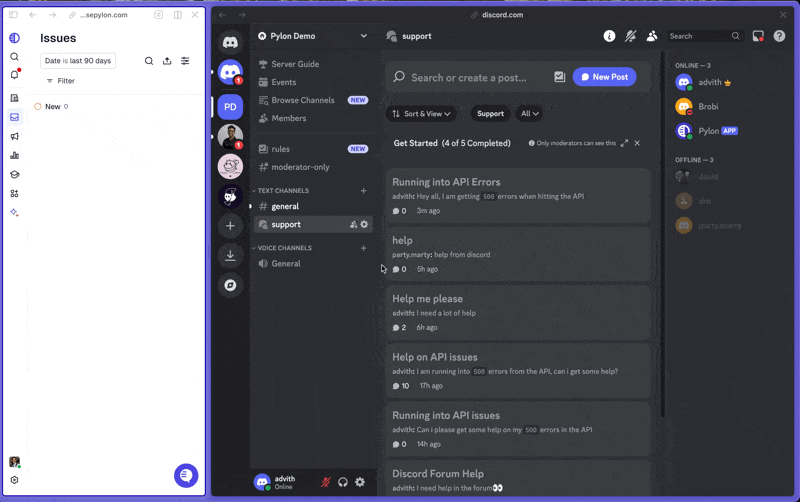Open the Help me please post
This screenshot has width=800, height=502.
pos(518,313)
